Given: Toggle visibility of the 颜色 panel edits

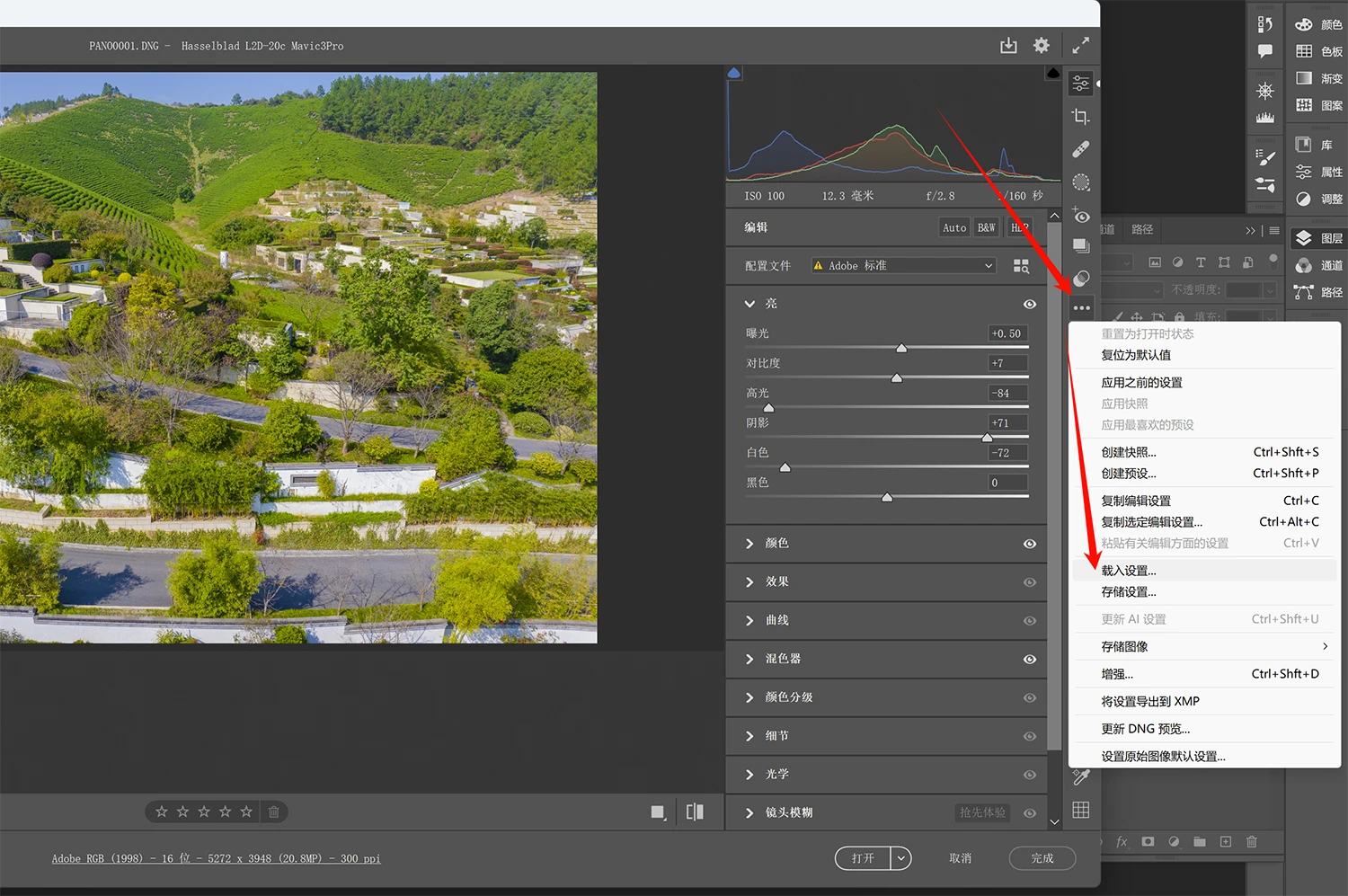Looking at the screenshot, I should (1030, 544).
